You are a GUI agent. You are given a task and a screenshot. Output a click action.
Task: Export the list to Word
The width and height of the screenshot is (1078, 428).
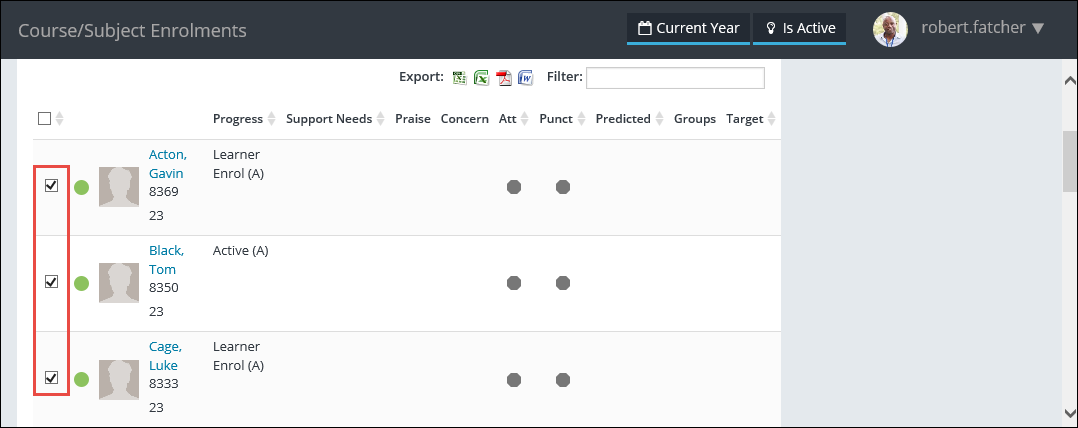coord(525,78)
